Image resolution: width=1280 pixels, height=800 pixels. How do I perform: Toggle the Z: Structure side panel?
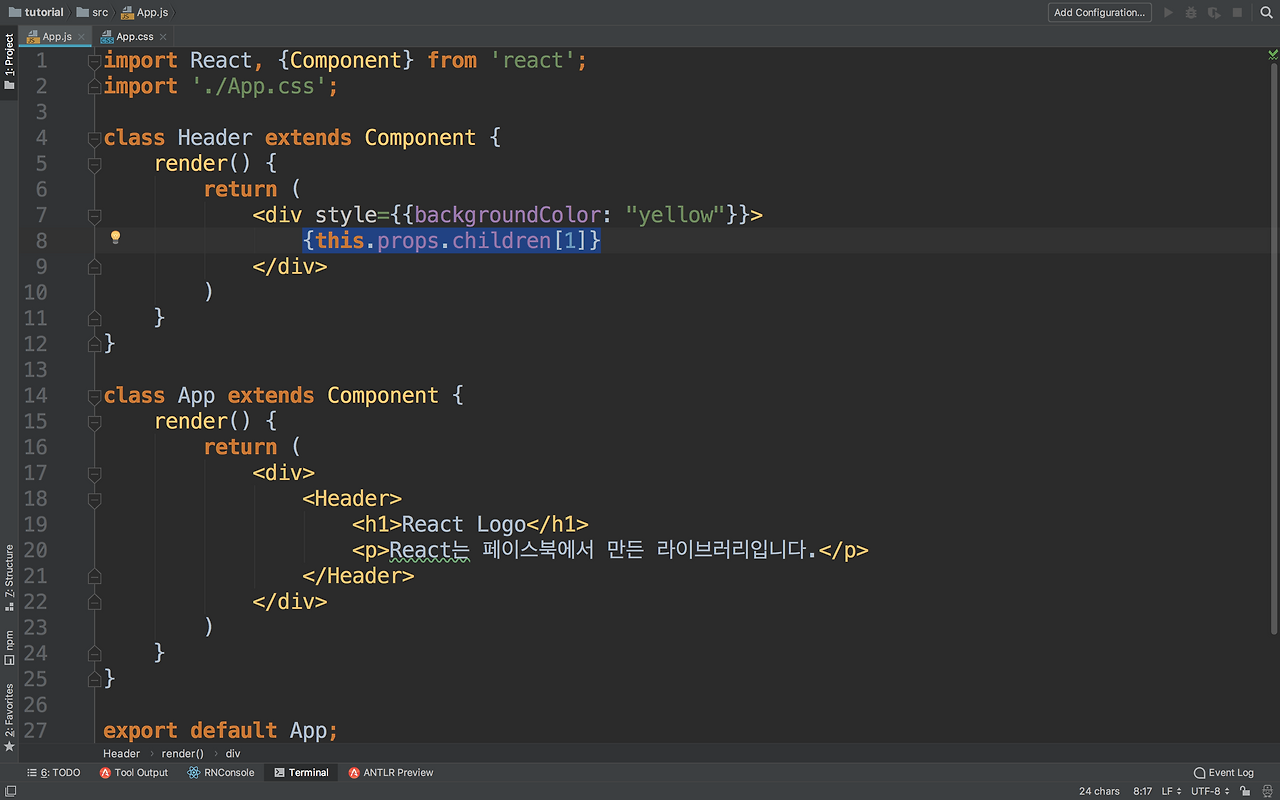[9, 578]
